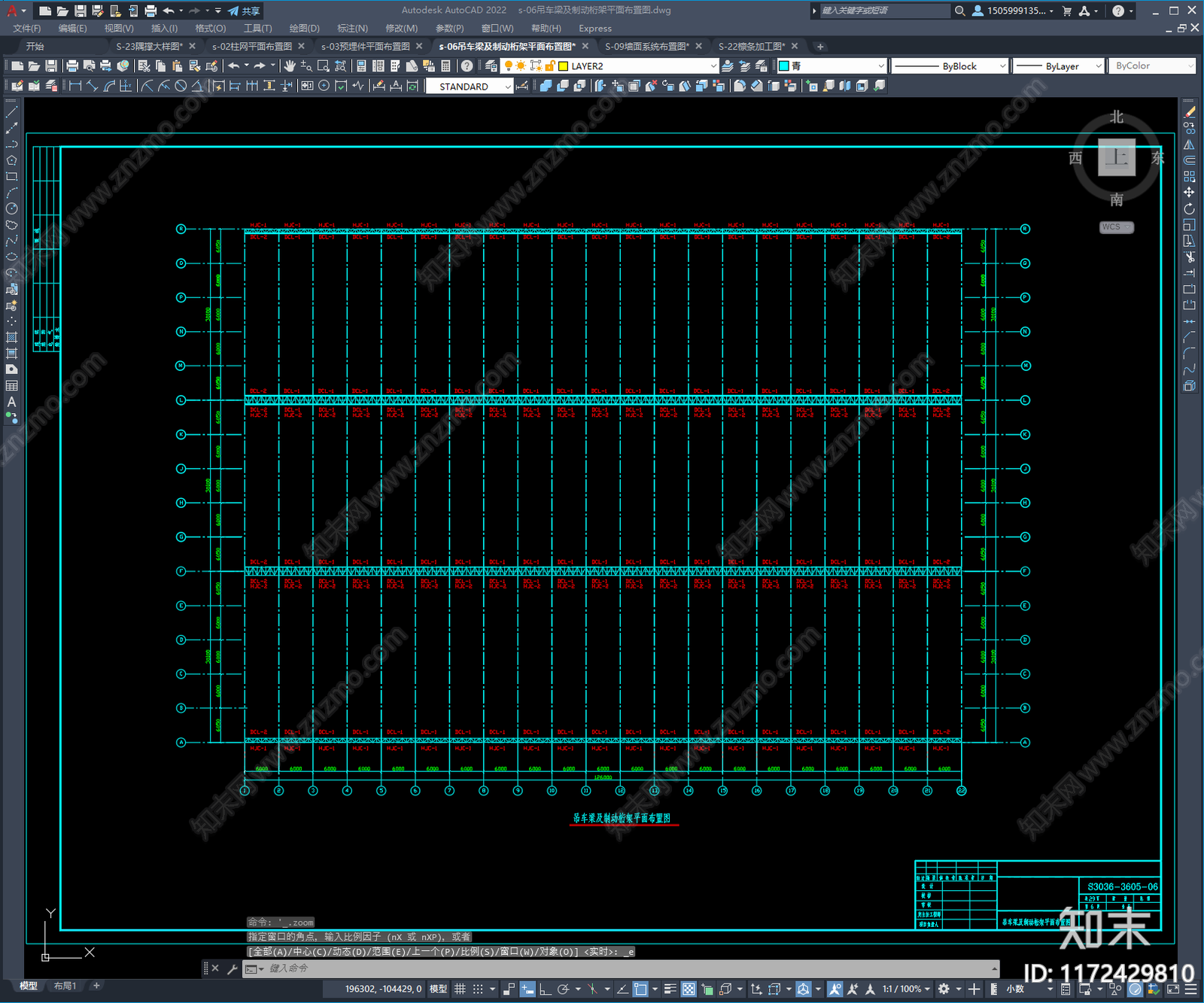Toggle snap mode in status bar

(478, 989)
